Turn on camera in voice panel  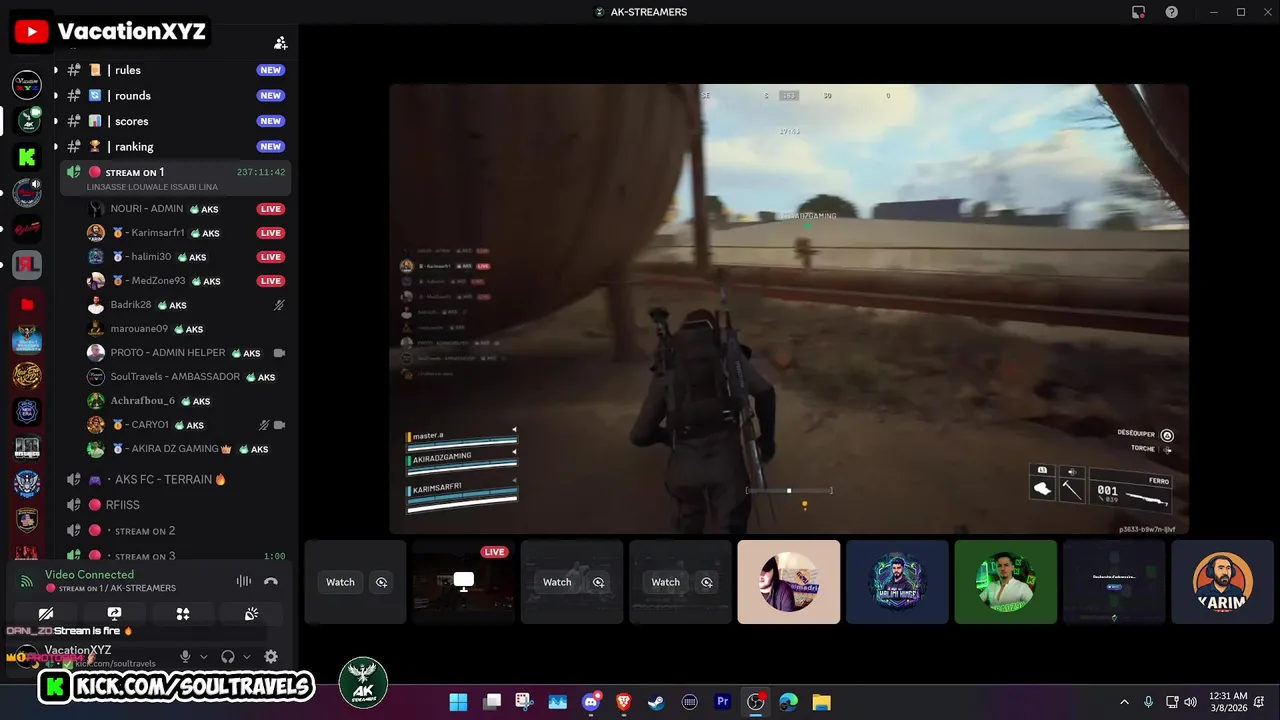click(46, 614)
